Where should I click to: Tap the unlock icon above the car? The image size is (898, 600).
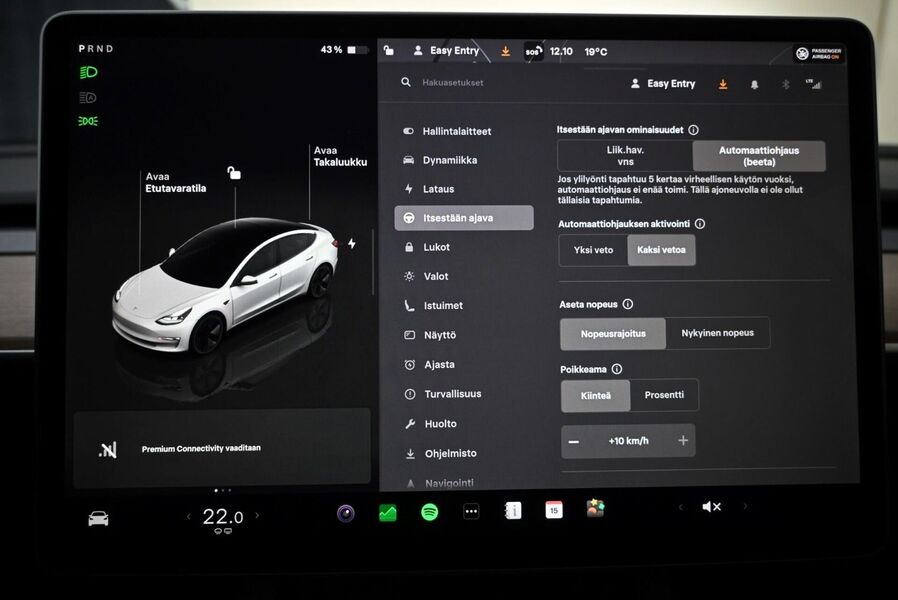tap(234, 172)
